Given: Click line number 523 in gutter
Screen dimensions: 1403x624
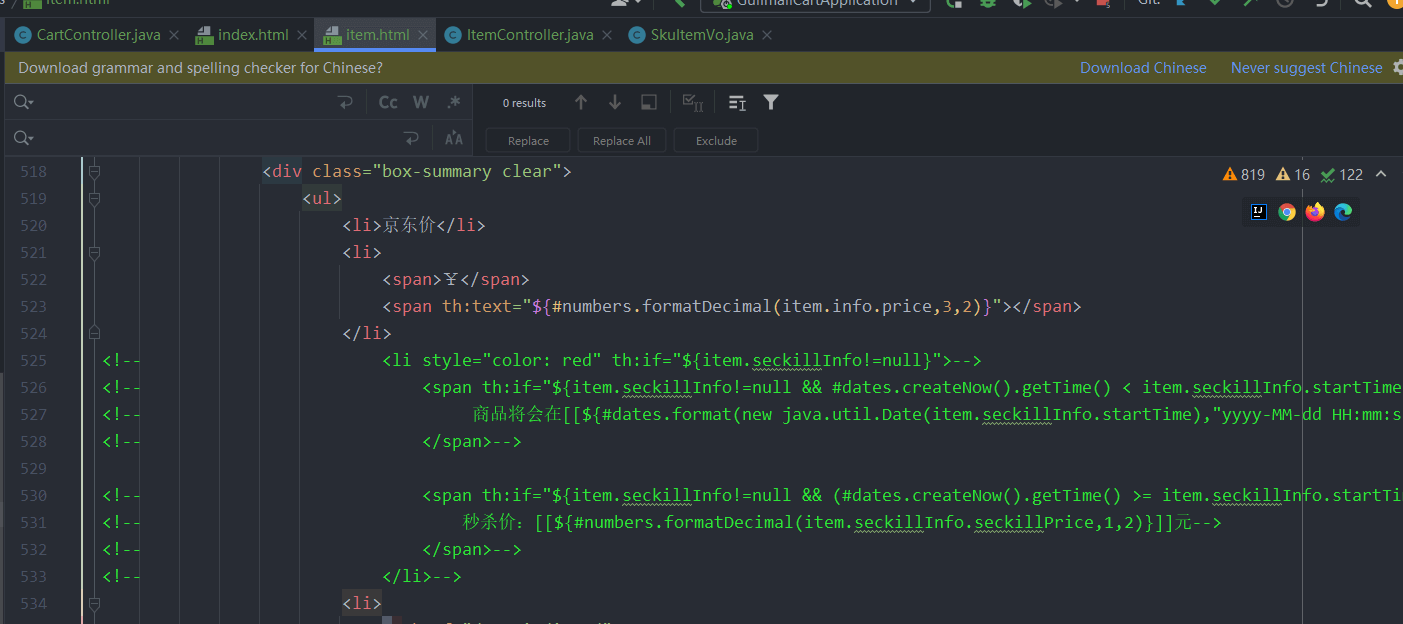Looking at the screenshot, I should coord(33,307).
